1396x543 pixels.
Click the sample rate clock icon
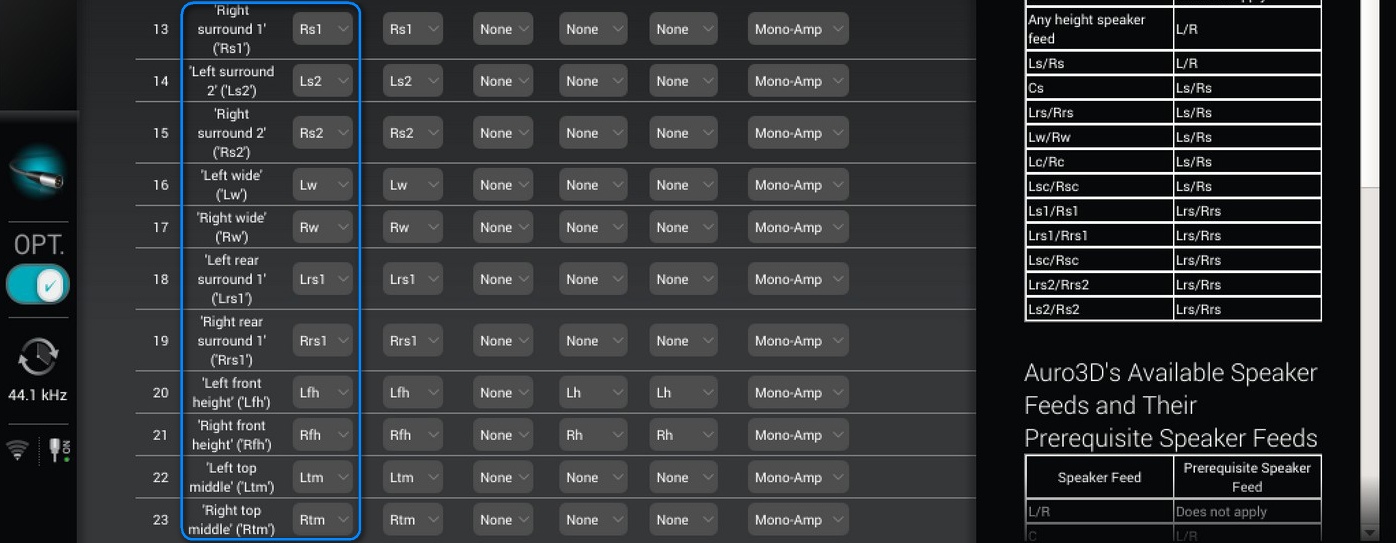pos(37,357)
